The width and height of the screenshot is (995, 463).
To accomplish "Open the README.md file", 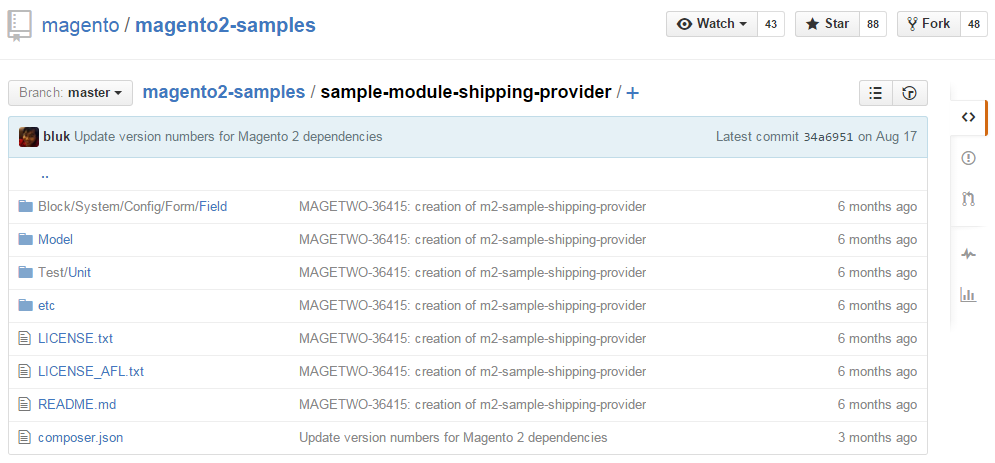I will [77, 405].
